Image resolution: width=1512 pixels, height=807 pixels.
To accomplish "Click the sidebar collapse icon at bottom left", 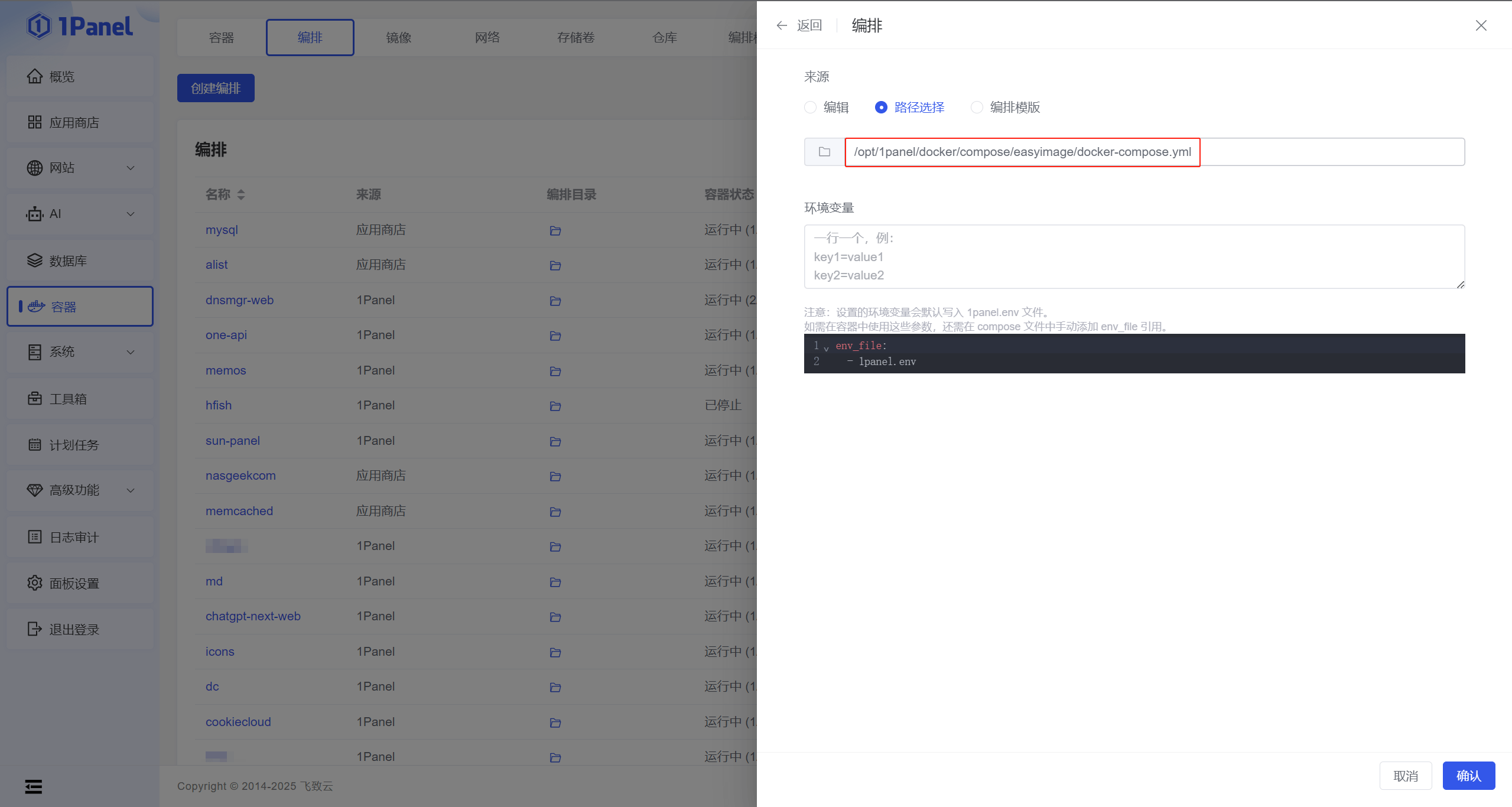I will (x=34, y=786).
